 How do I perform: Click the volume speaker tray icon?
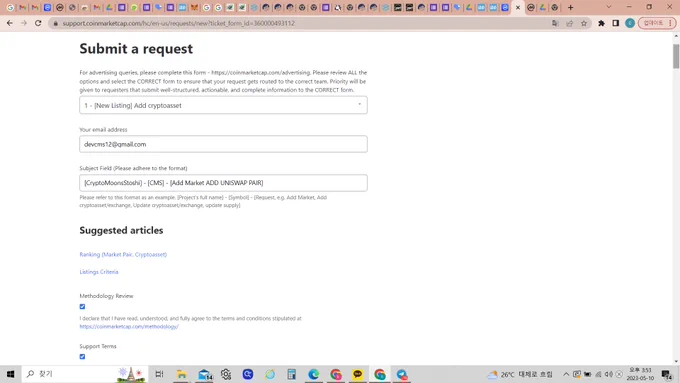609,374
